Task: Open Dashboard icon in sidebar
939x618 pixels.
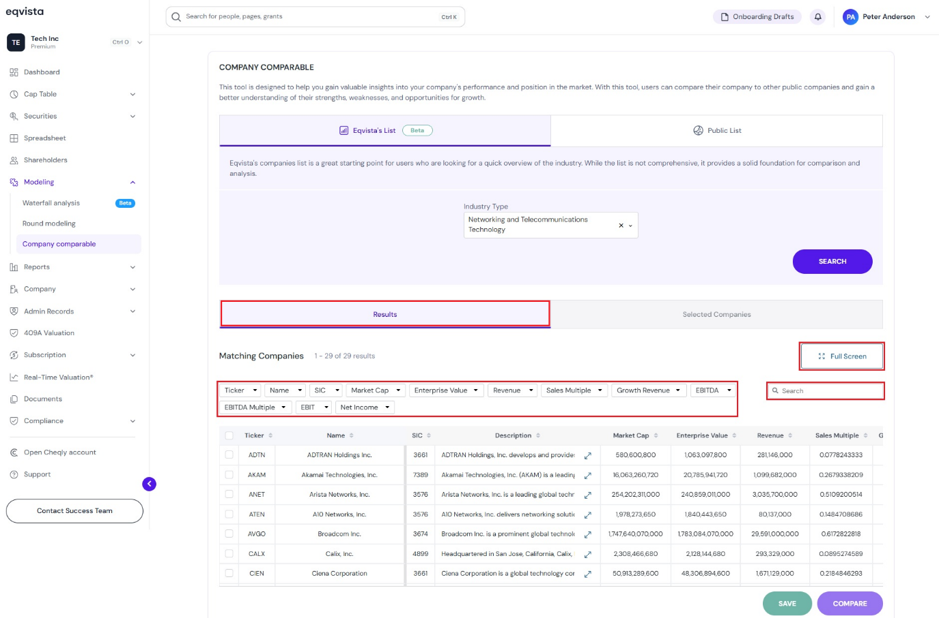Action: tap(14, 72)
